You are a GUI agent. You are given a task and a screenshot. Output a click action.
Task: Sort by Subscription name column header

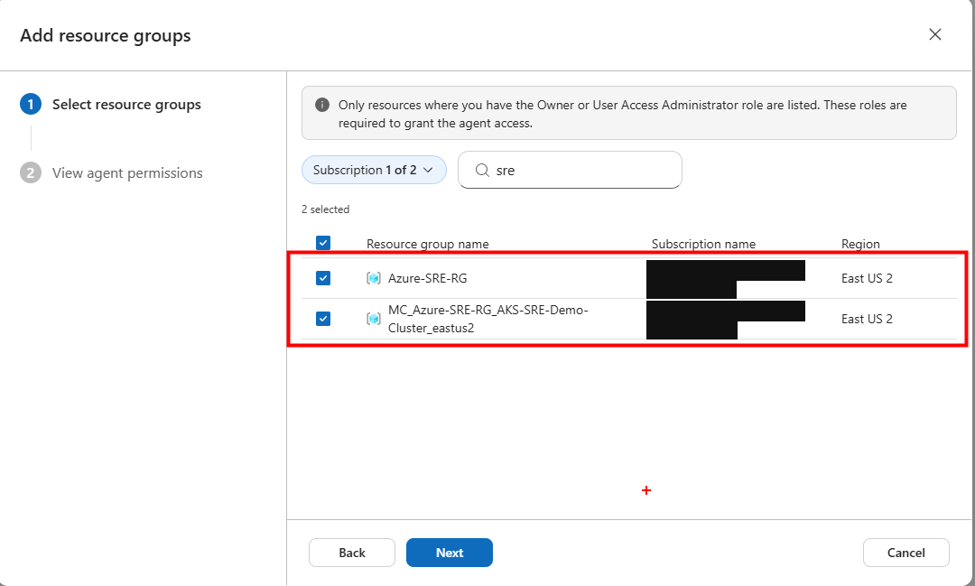(x=703, y=244)
